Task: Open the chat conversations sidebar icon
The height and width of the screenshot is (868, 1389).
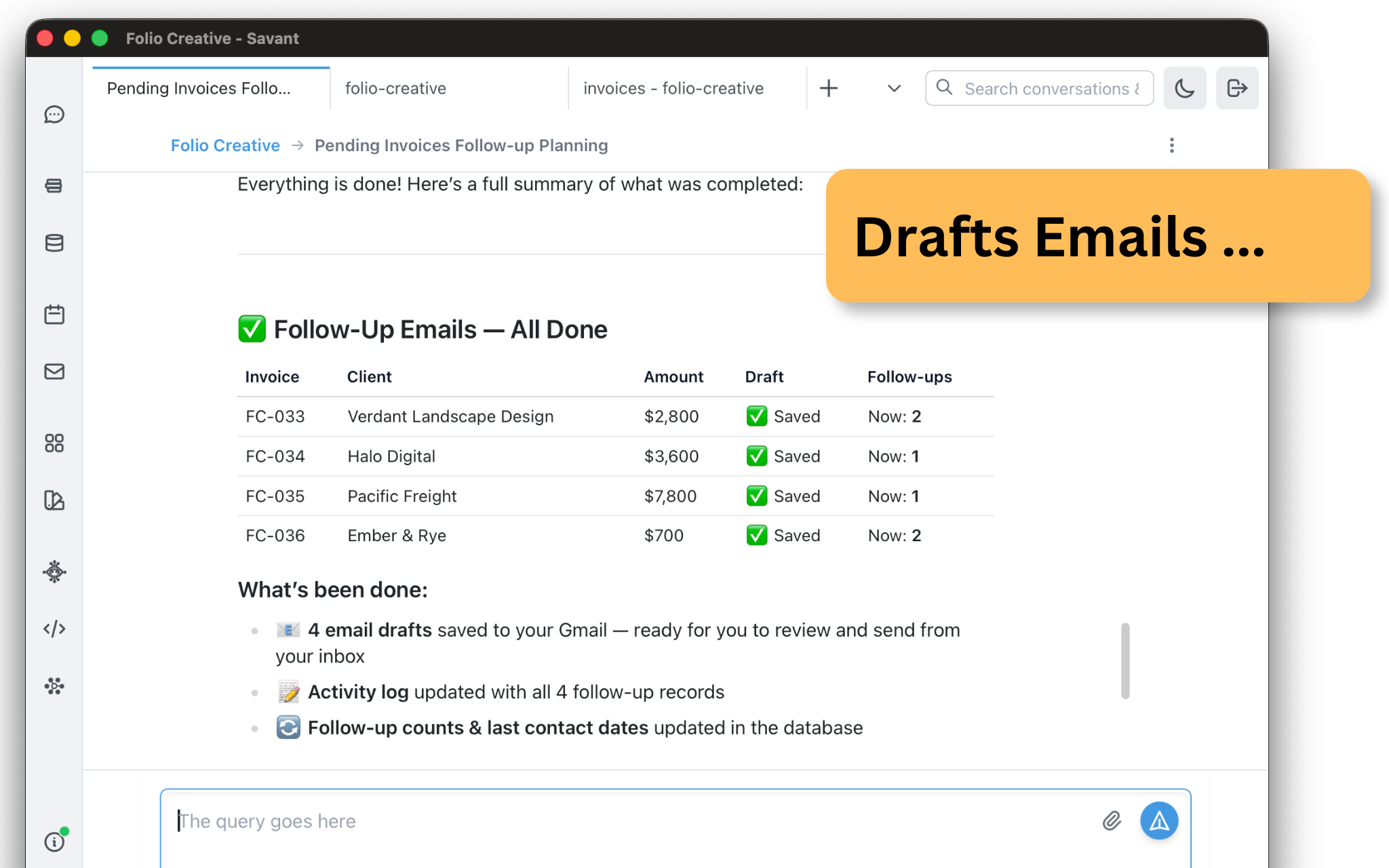Action: (54, 115)
